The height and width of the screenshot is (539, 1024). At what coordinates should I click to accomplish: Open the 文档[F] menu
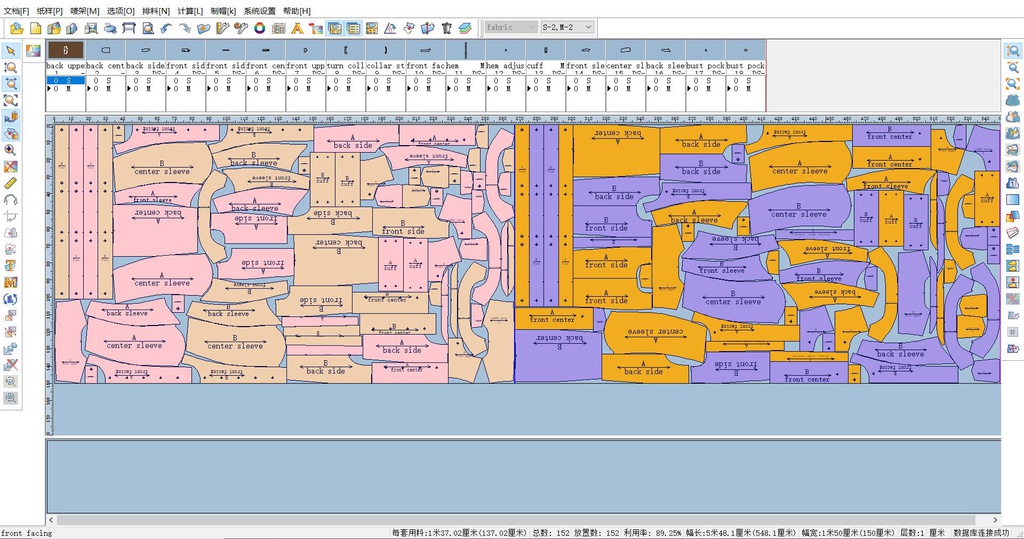pos(19,10)
